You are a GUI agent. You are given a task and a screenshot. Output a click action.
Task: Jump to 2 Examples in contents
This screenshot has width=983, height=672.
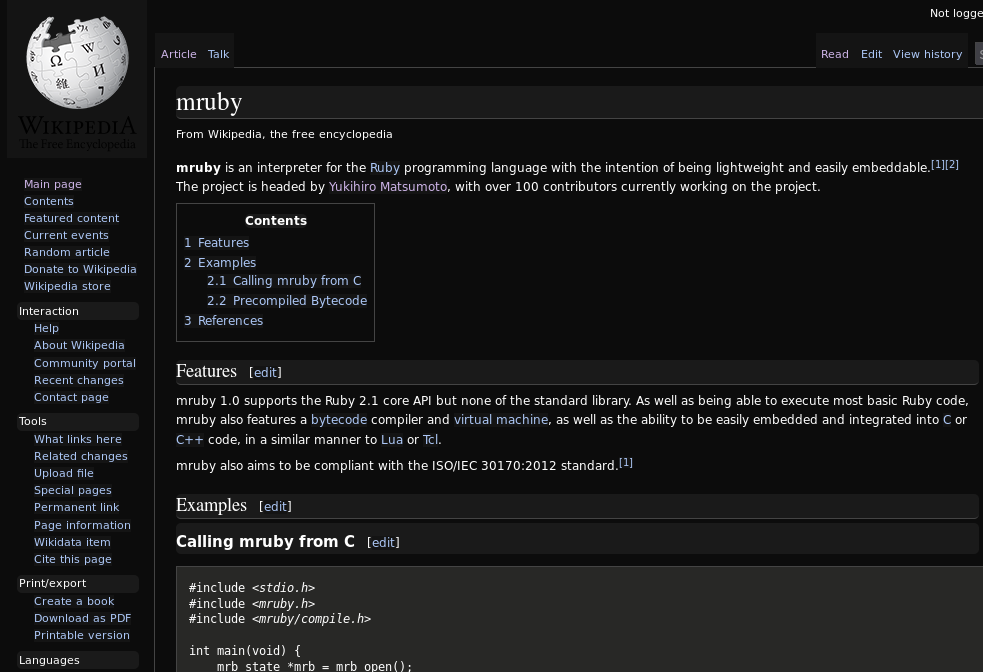point(220,263)
